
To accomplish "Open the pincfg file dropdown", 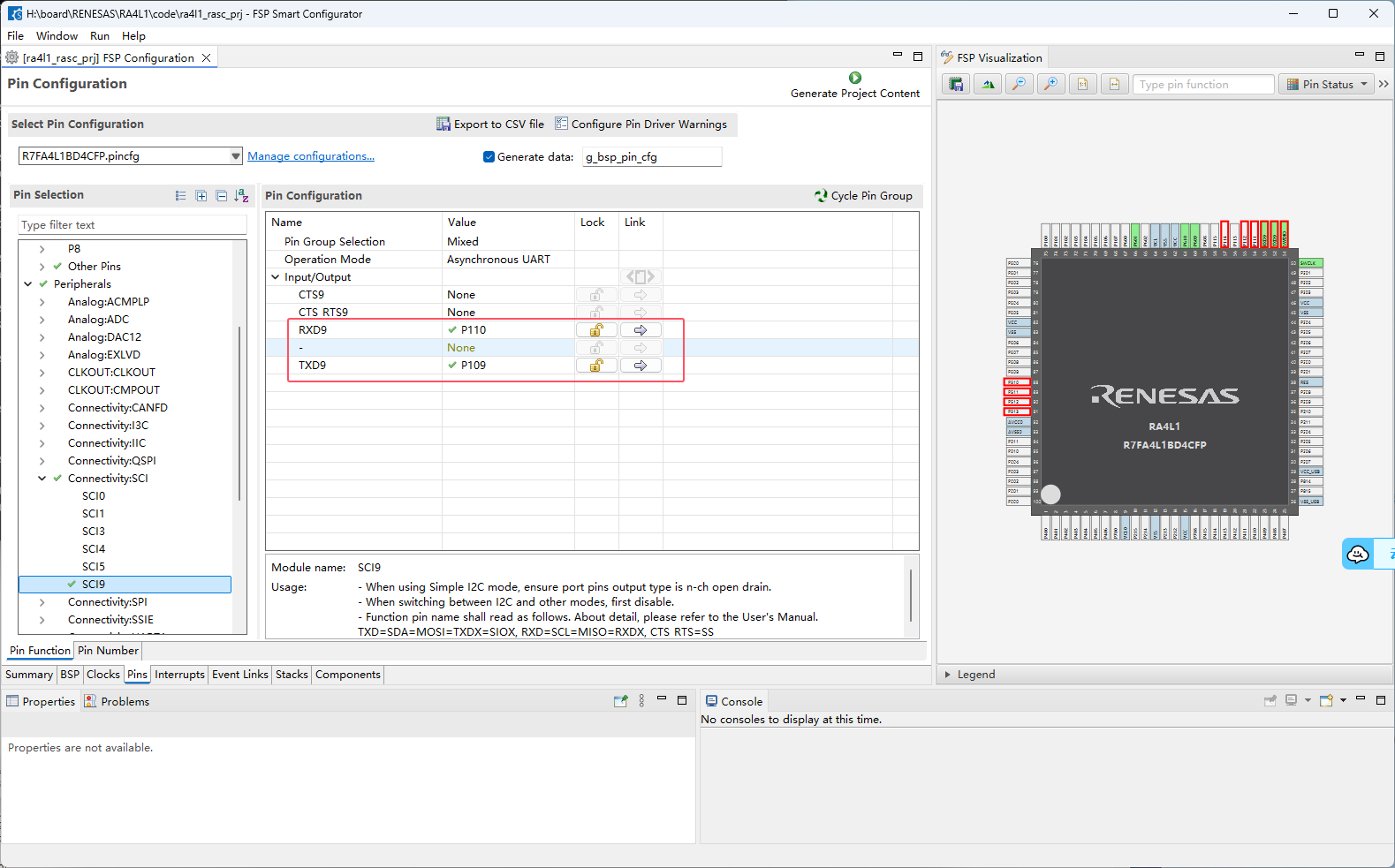I will [x=236, y=156].
